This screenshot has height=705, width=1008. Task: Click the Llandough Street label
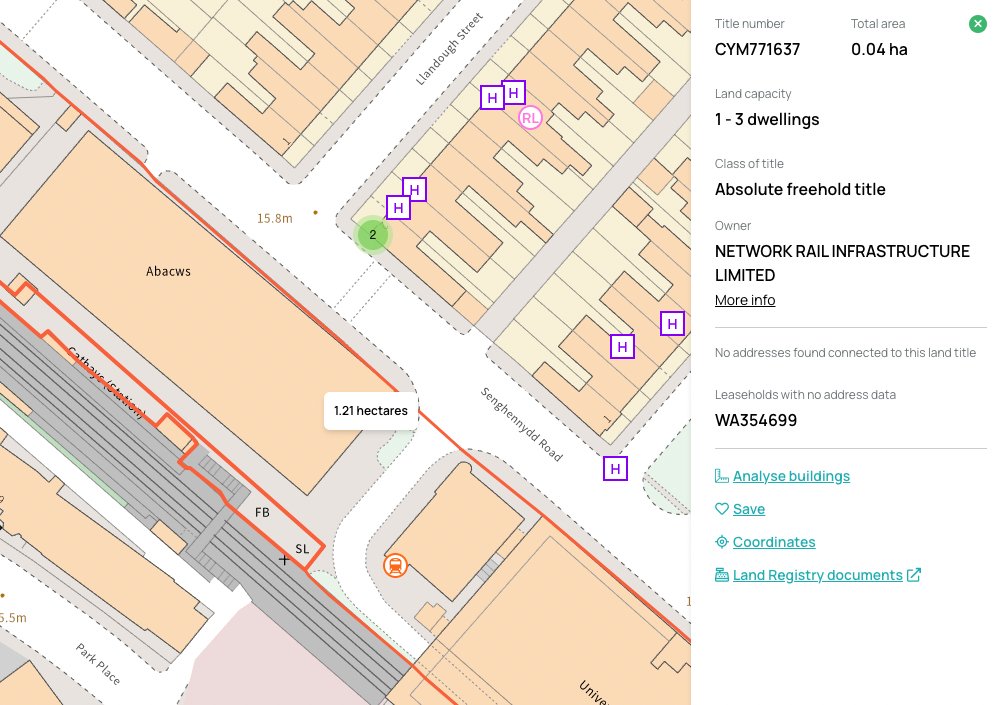coord(449,49)
